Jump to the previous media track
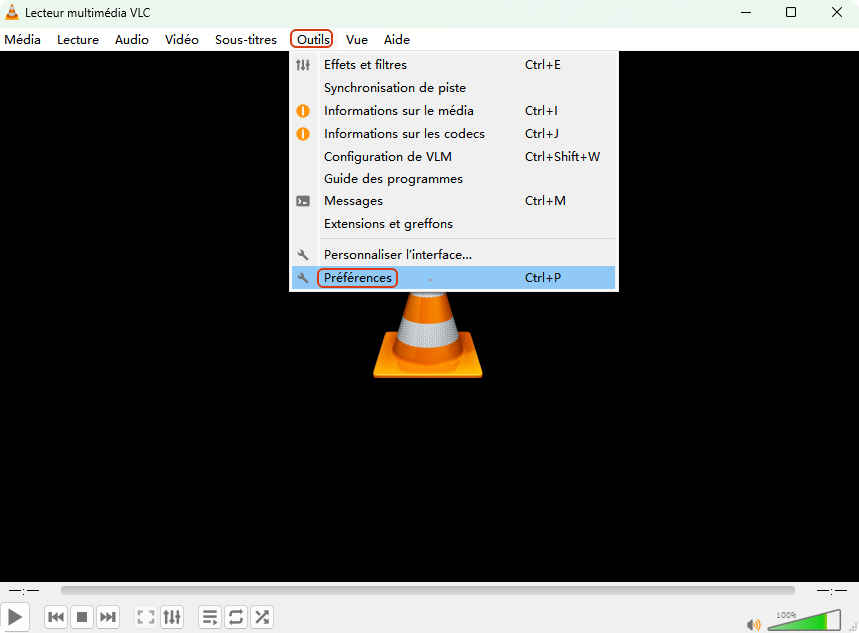The height and width of the screenshot is (633, 859). pos(56,617)
